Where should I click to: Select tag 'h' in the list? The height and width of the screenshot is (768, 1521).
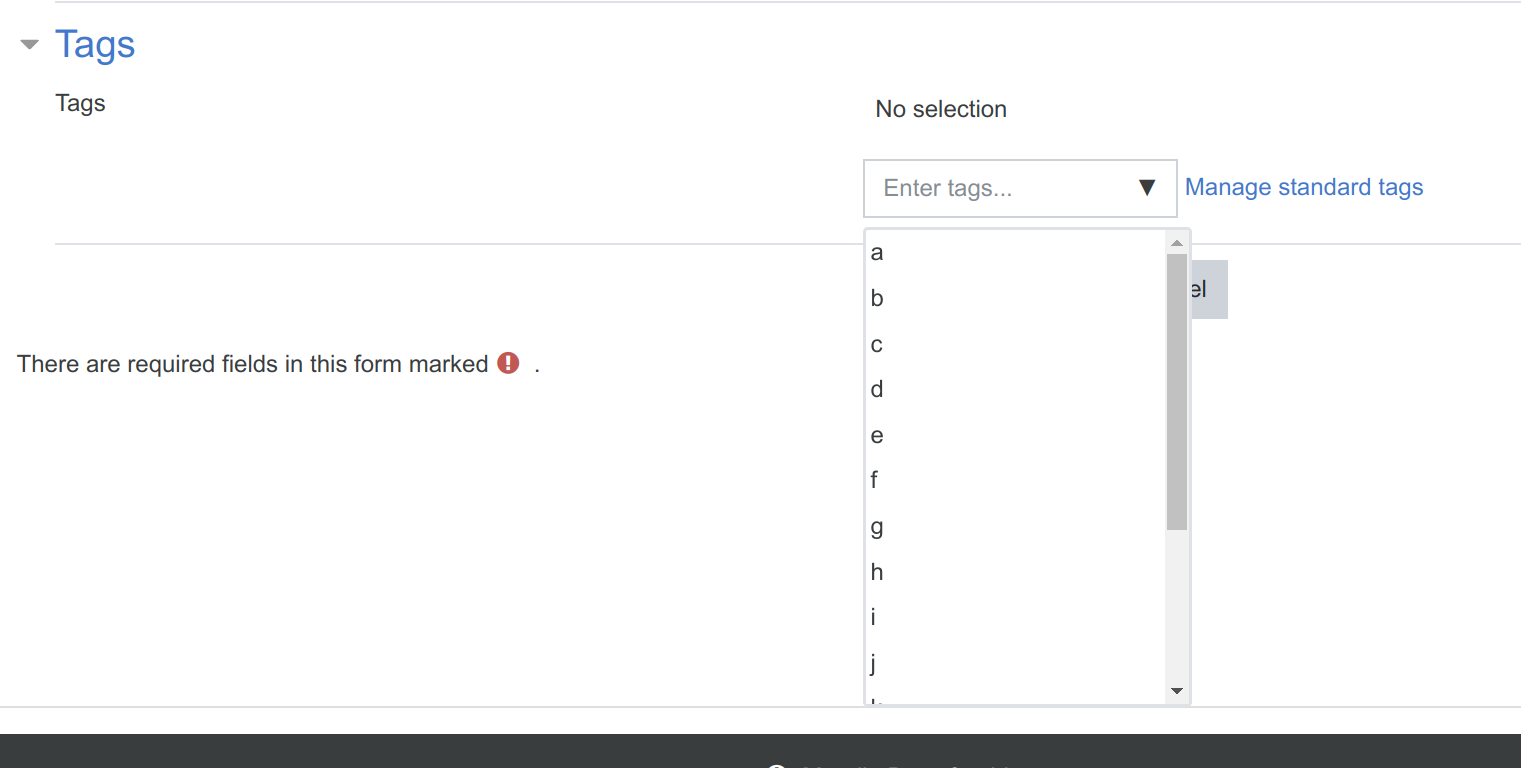(1016, 572)
